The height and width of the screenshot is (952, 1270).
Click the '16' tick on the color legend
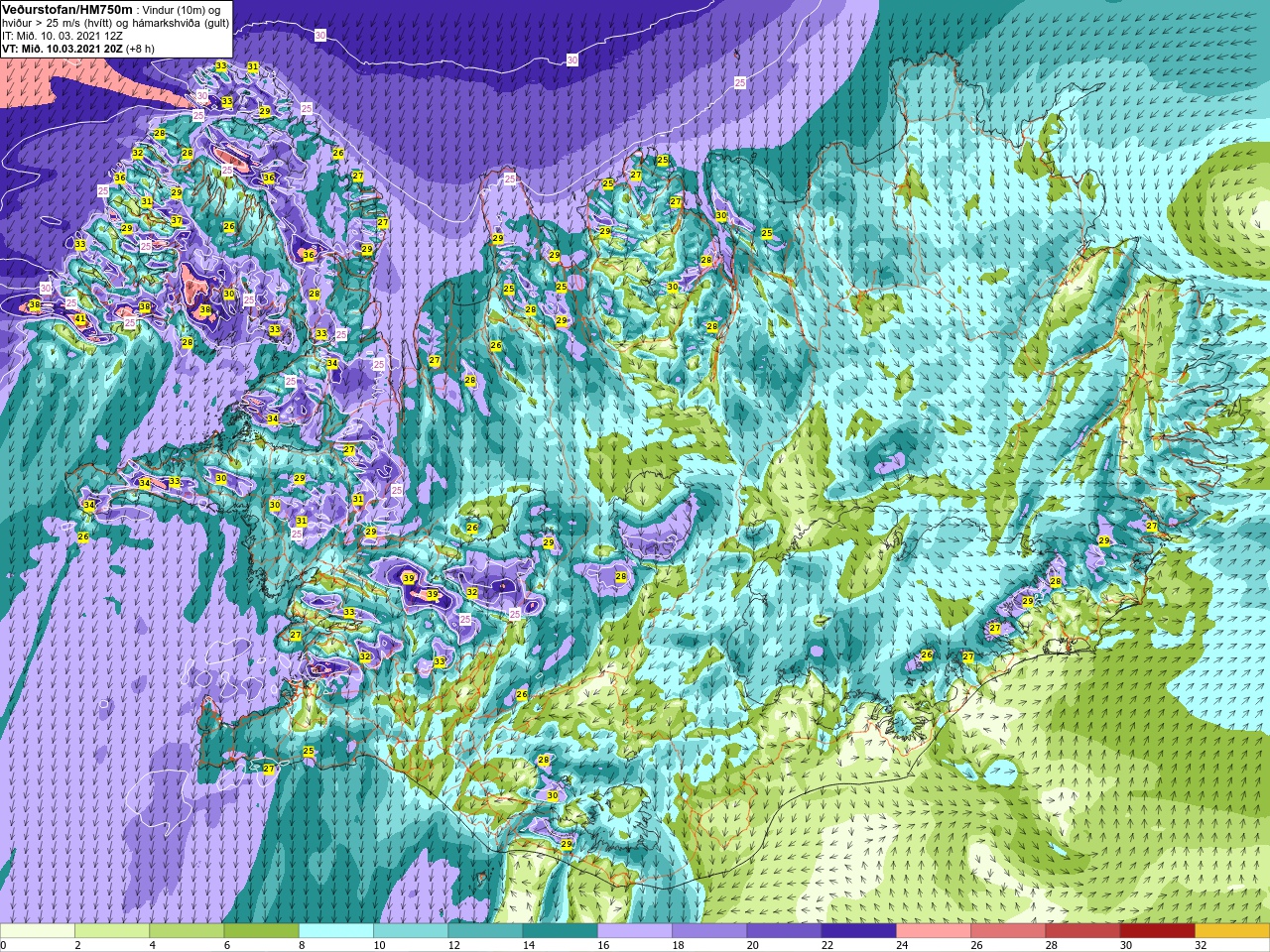tap(603, 946)
